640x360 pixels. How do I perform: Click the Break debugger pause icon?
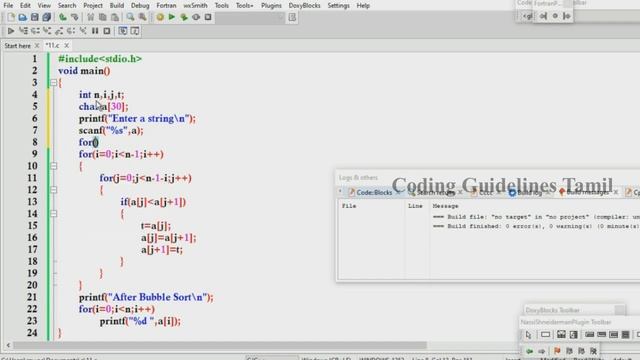(x=95, y=31)
